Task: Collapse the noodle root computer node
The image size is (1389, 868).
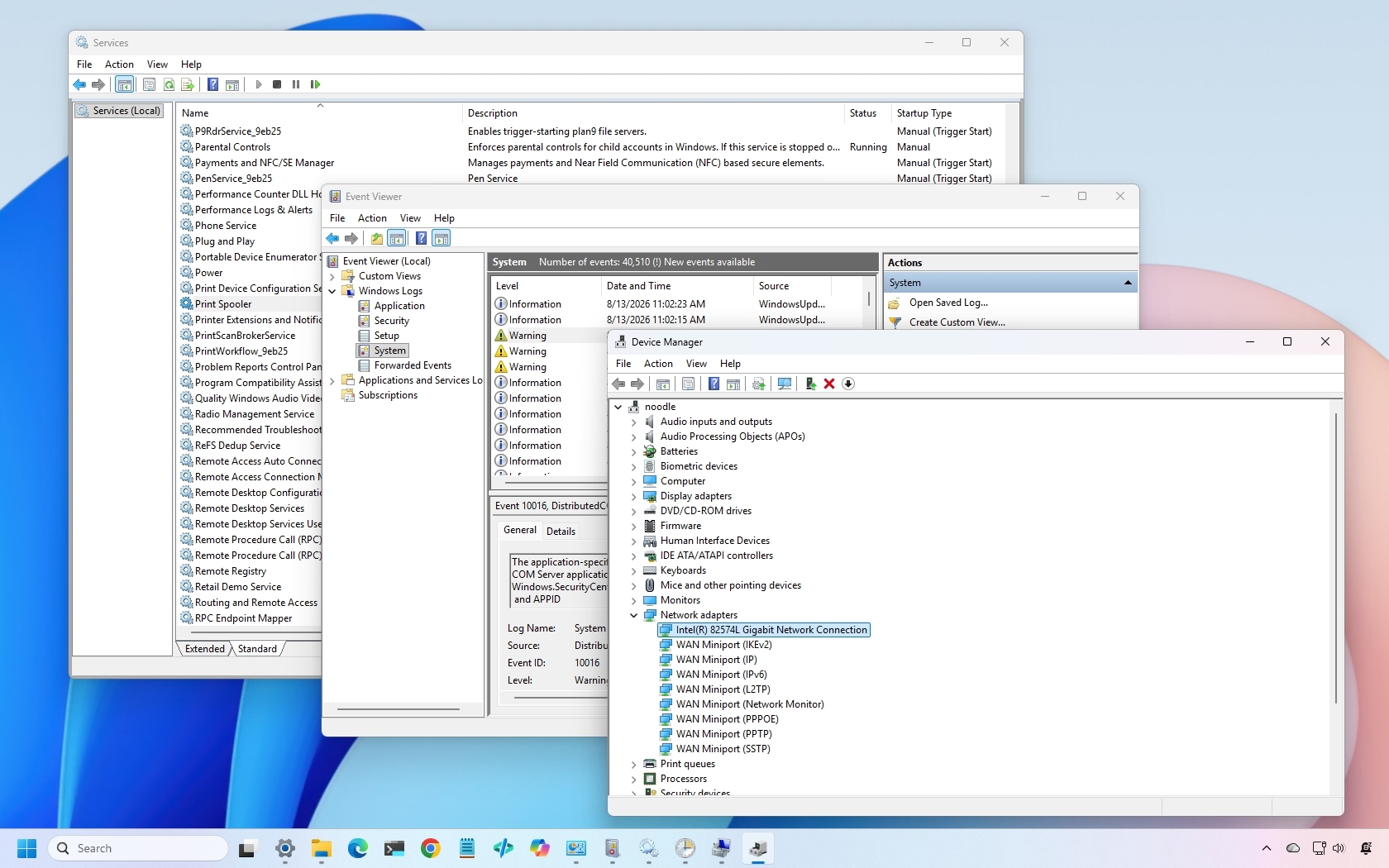Action: 618,407
